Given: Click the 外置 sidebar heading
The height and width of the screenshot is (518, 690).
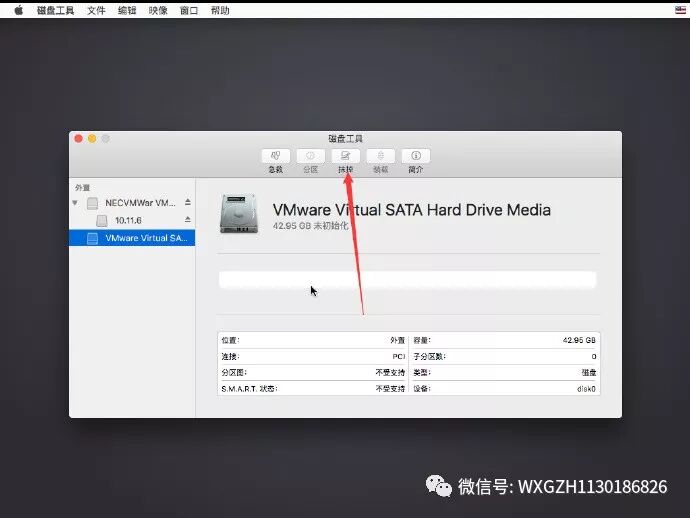Looking at the screenshot, I should pos(82,188).
